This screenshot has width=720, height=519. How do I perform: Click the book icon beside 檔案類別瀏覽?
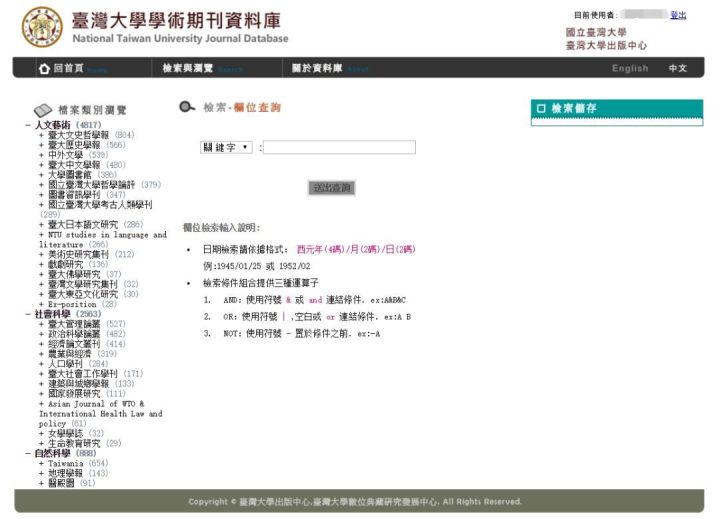pos(43,110)
